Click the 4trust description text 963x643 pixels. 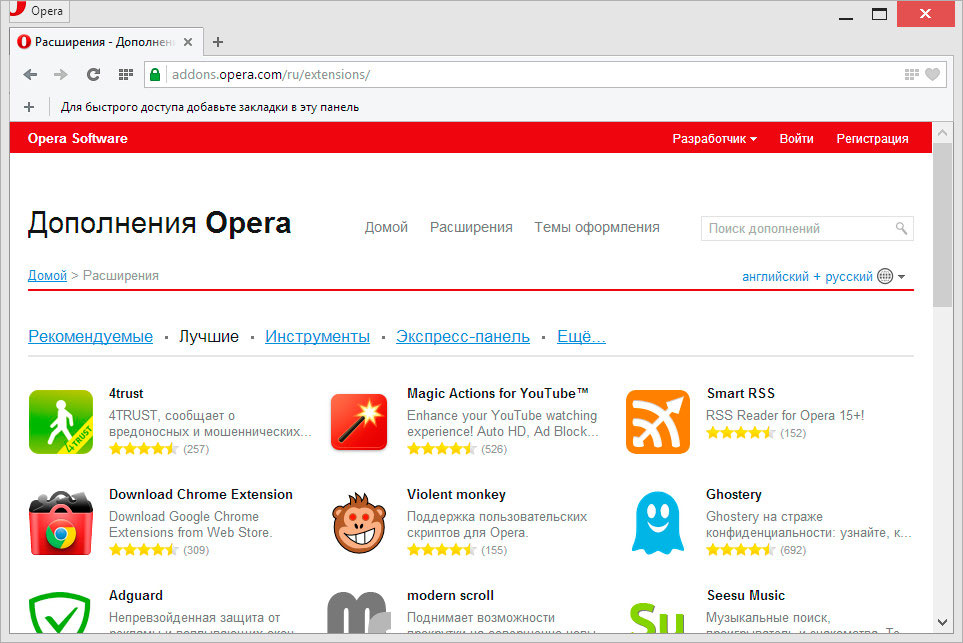pos(210,423)
